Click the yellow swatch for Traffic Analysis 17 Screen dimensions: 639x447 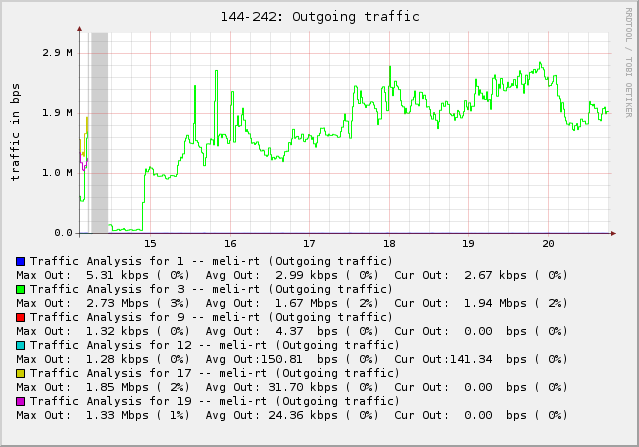pyautogui.click(x=20, y=373)
